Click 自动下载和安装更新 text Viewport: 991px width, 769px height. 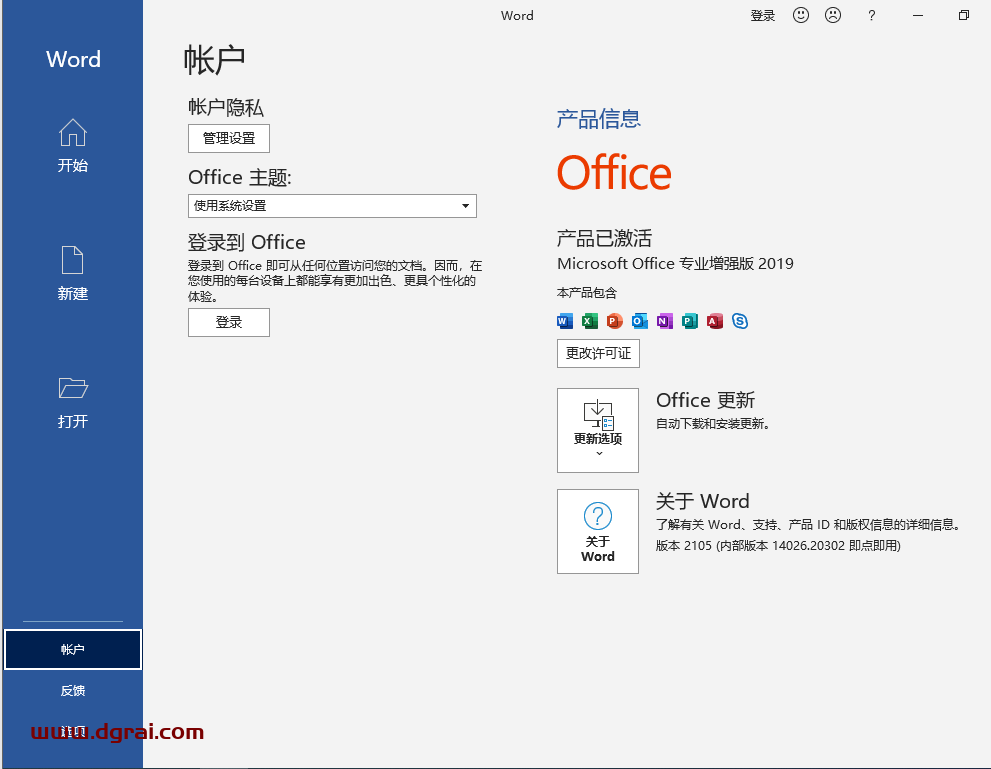click(713, 423)
